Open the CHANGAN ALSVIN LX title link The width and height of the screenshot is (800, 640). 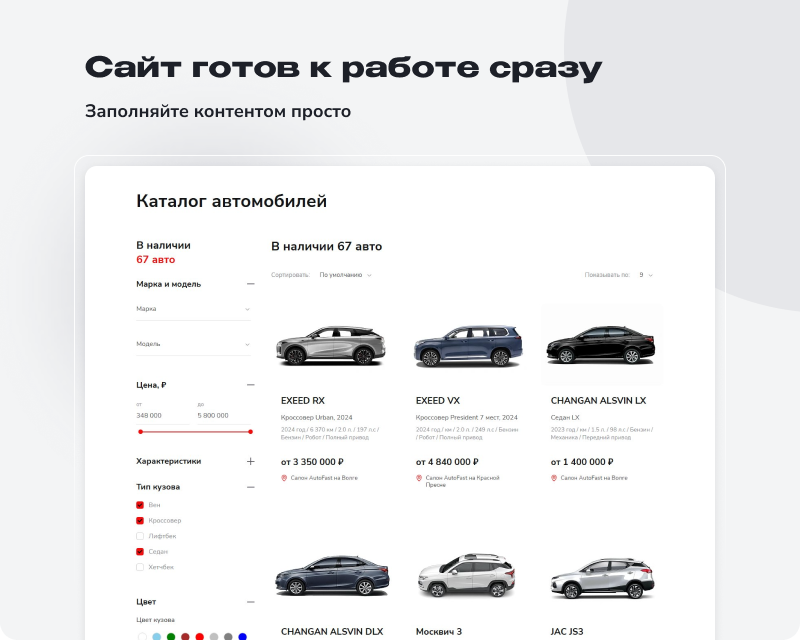tap(598, 401)
